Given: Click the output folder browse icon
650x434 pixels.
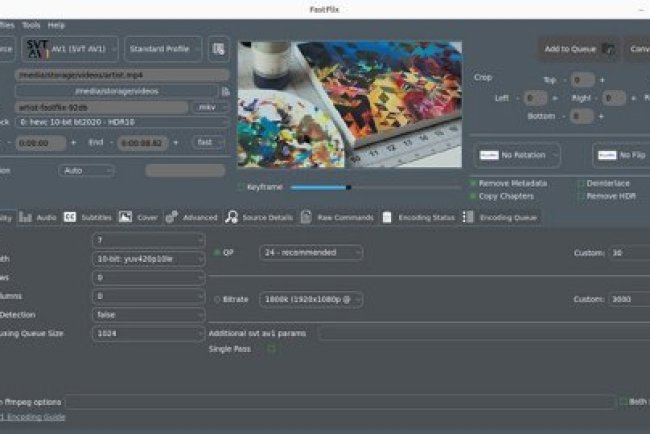Looking at the screenshot, I should click(x=226, y=91).
